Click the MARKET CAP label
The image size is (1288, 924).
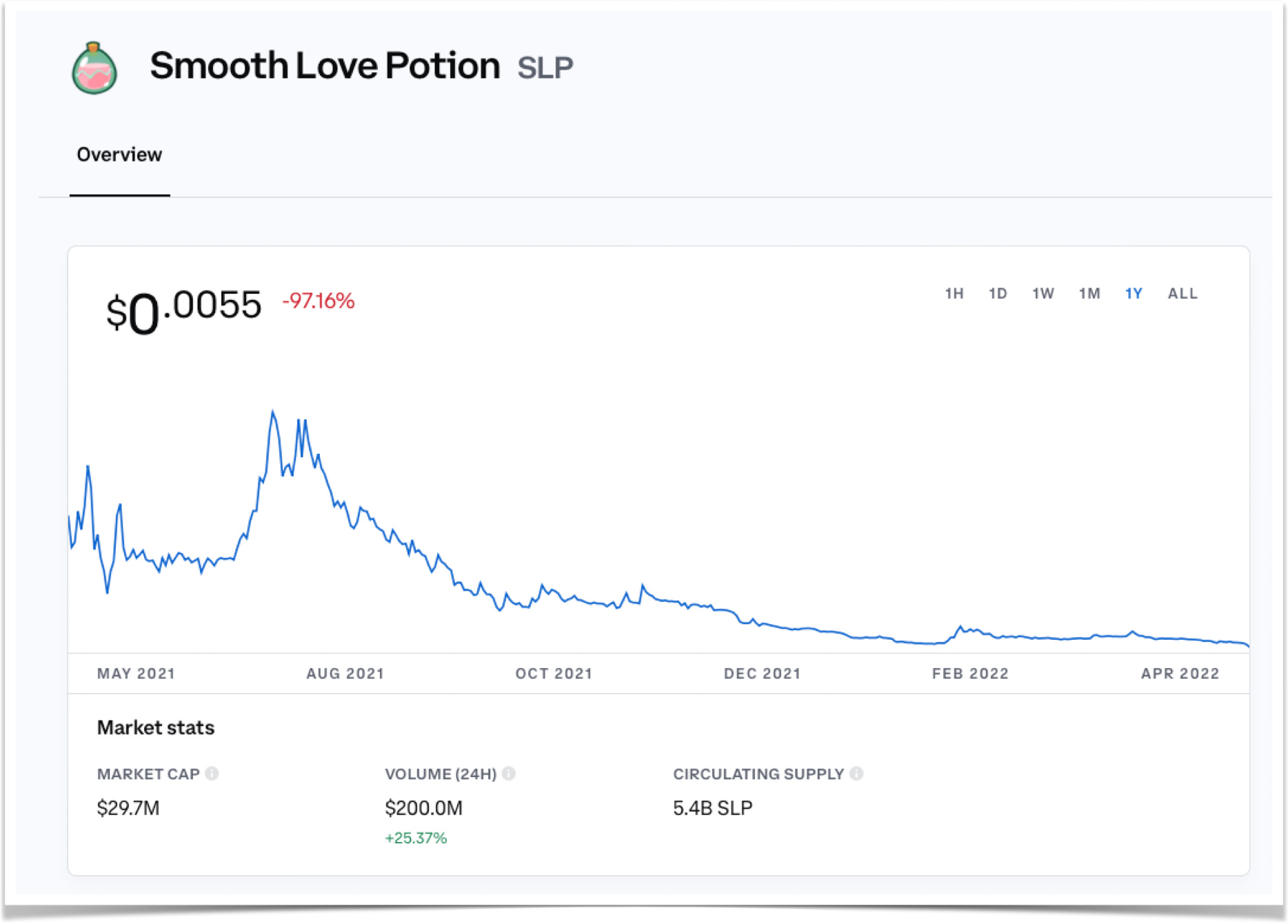point(148,774)
